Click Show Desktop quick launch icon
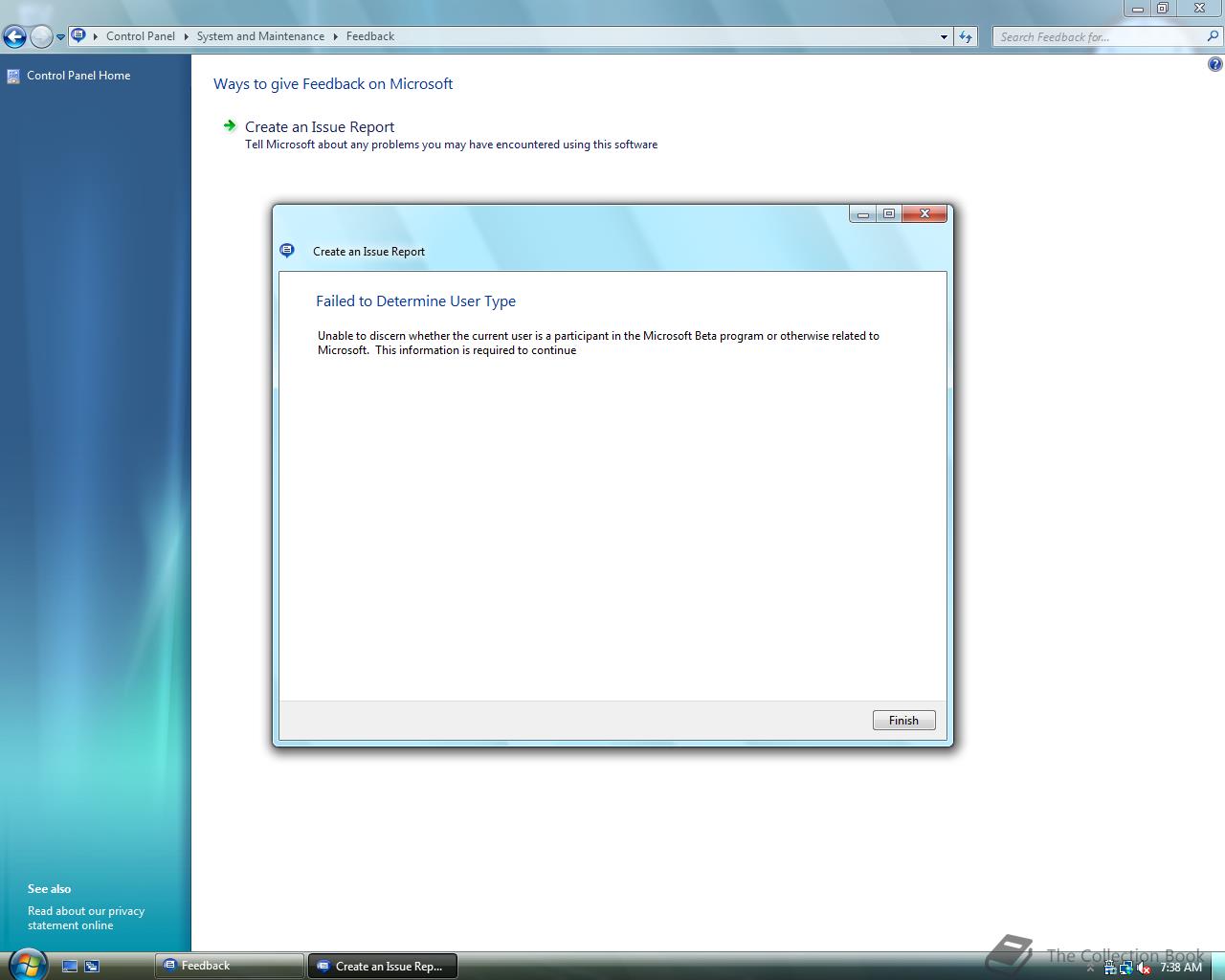 [70, 967]
